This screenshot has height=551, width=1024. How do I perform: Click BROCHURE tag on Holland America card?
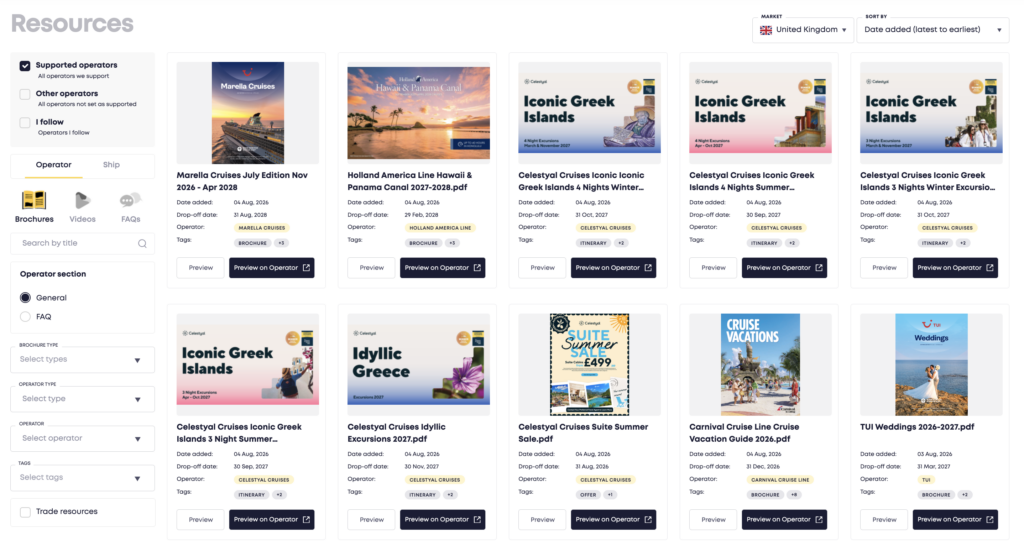click(x=423, y=243)
